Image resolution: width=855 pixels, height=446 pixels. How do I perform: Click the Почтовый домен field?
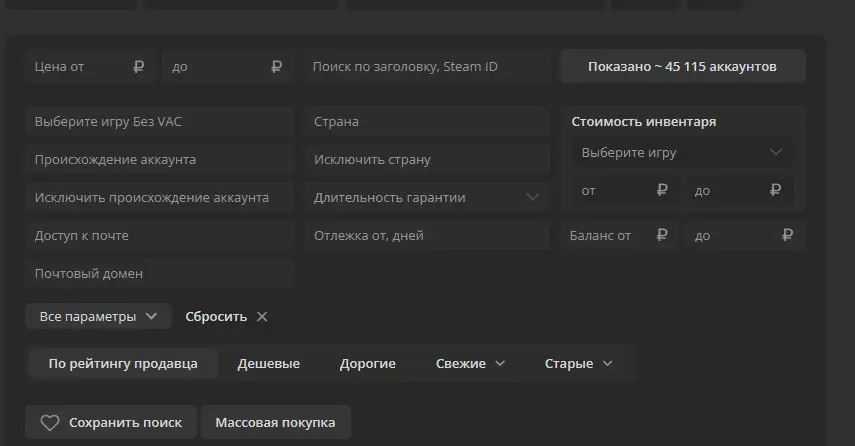click(160, 274)
